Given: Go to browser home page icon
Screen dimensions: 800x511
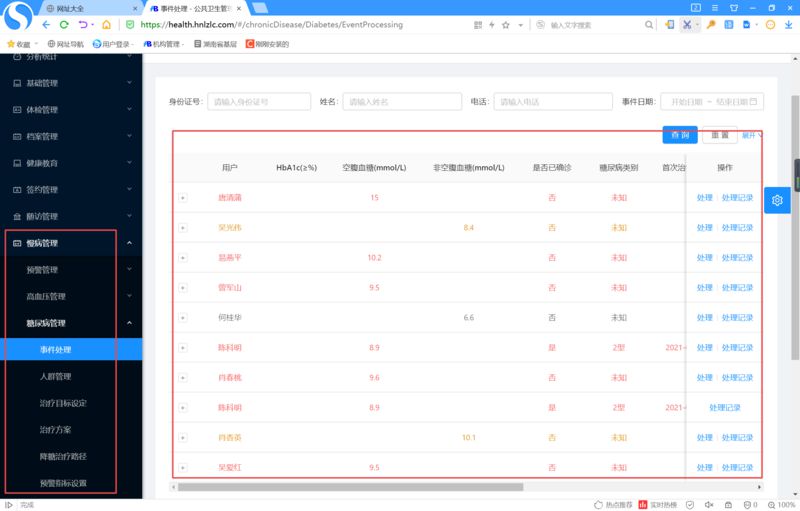Looking at the screenshot, I should click(106, 24).
